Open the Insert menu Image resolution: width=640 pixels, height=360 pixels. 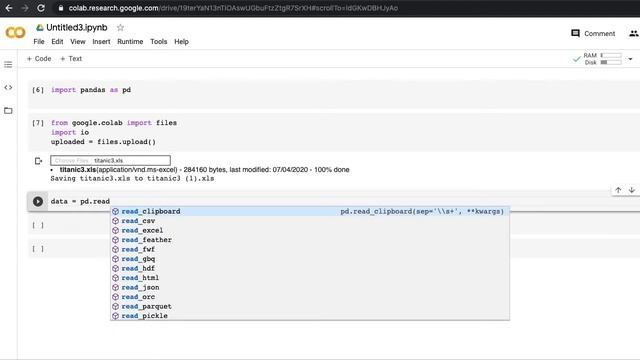tap(101, 42)
